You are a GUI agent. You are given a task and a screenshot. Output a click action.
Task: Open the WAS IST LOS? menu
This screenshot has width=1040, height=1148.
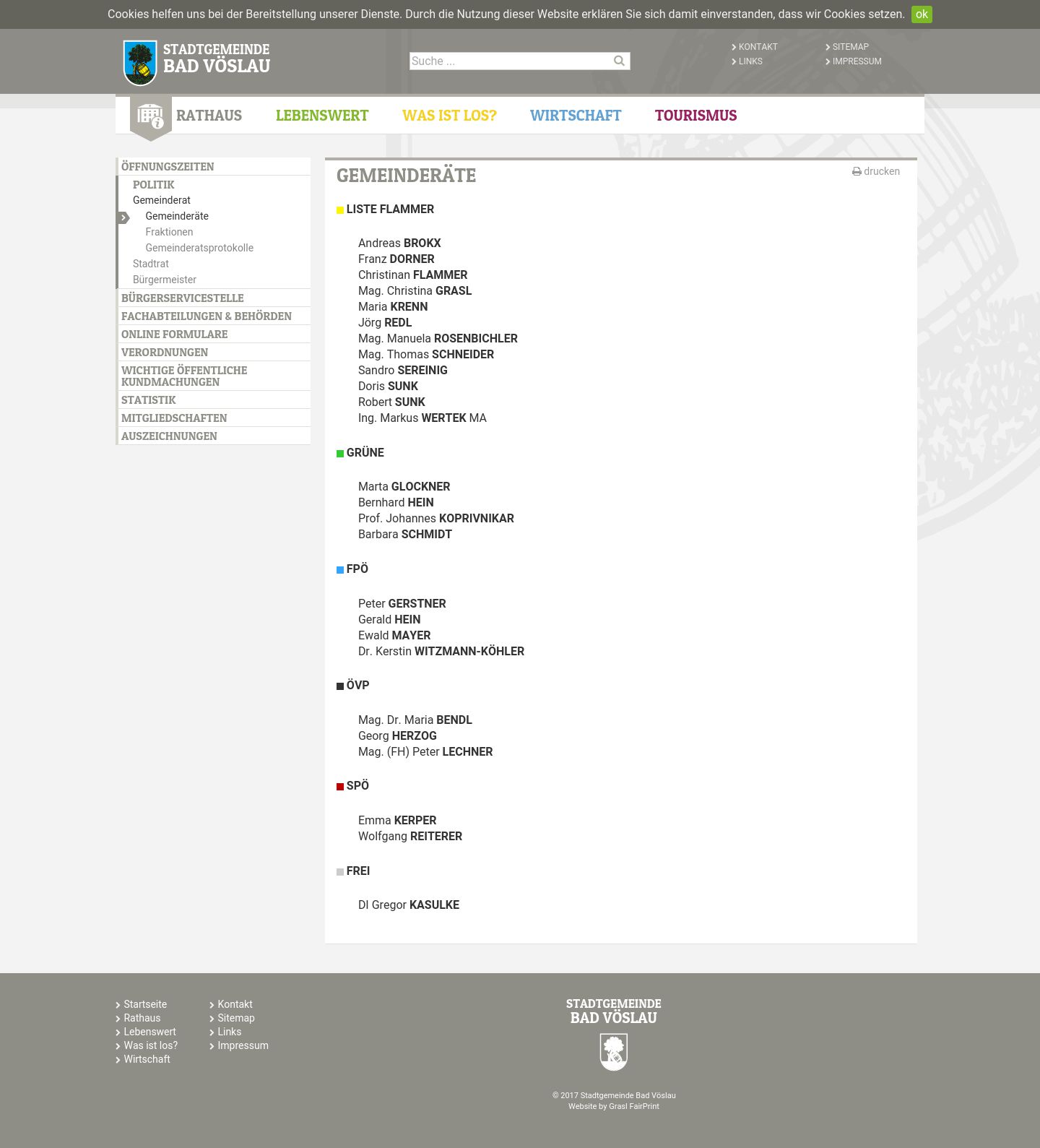tap(449, 116)
